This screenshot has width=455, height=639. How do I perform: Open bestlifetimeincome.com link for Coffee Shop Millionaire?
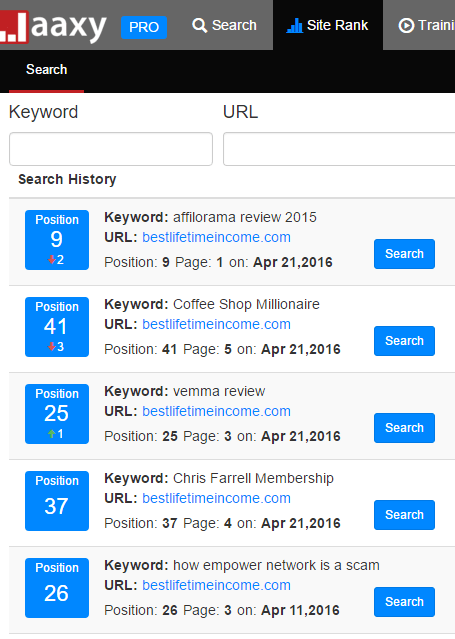click(x=216, y=324)
